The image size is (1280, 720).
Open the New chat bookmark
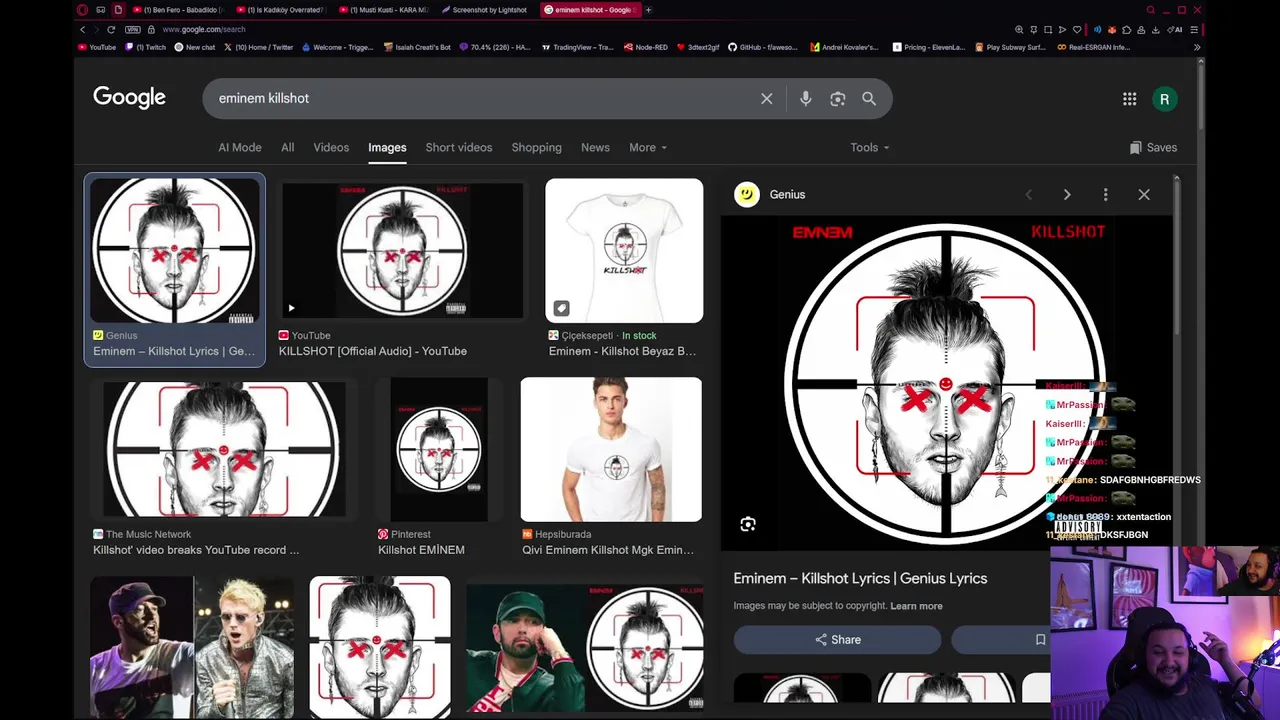coord(195,47)
